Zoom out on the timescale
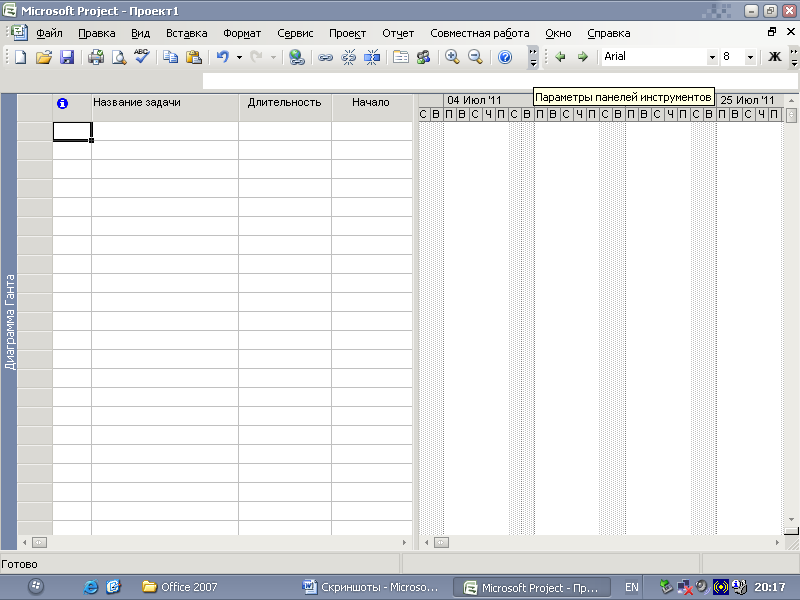Screen dimensions: 800x600 [476, 57]
